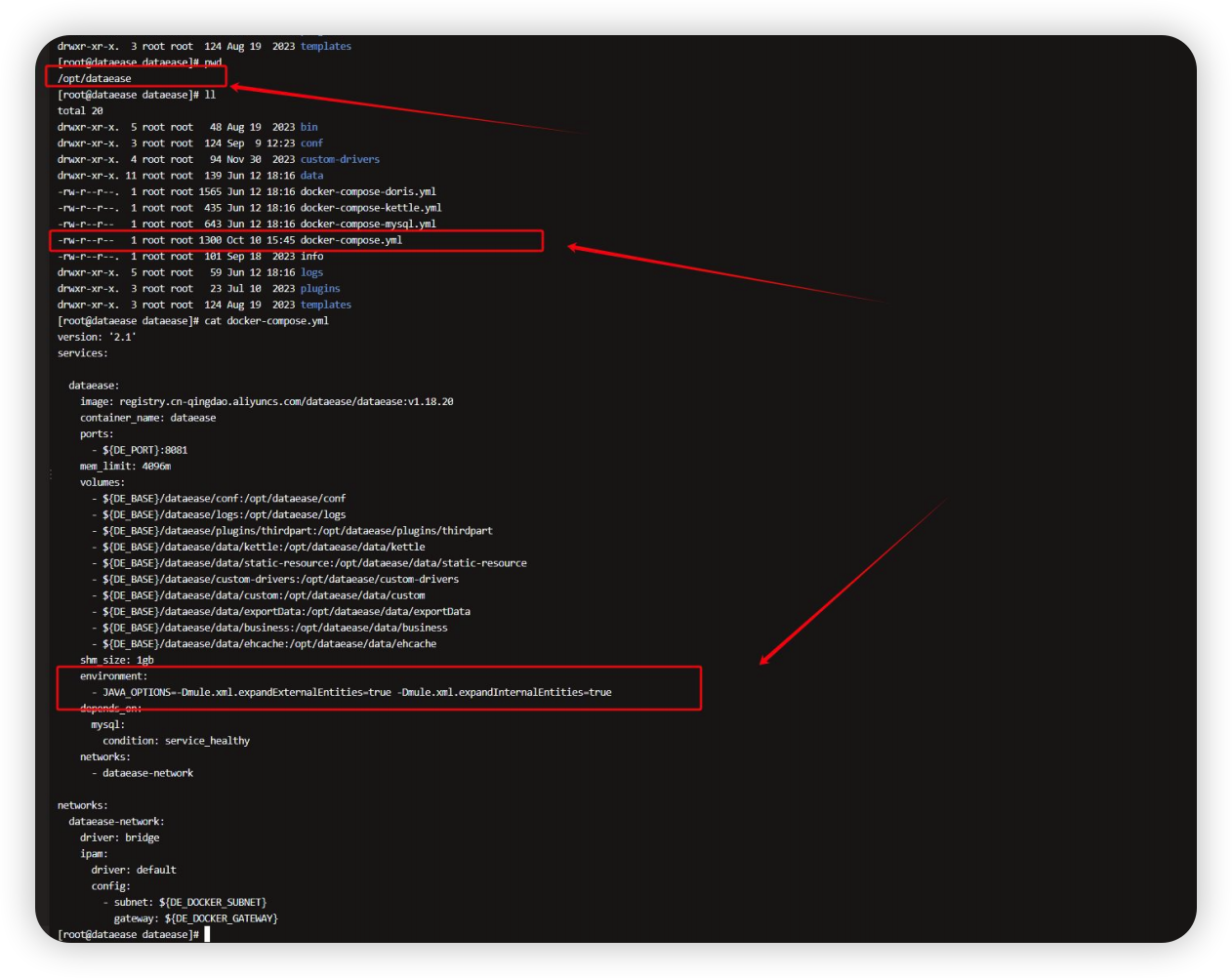Click the docker-compose-mysql.yml file name
This screenshot has width=1232, height=978.
368,224
